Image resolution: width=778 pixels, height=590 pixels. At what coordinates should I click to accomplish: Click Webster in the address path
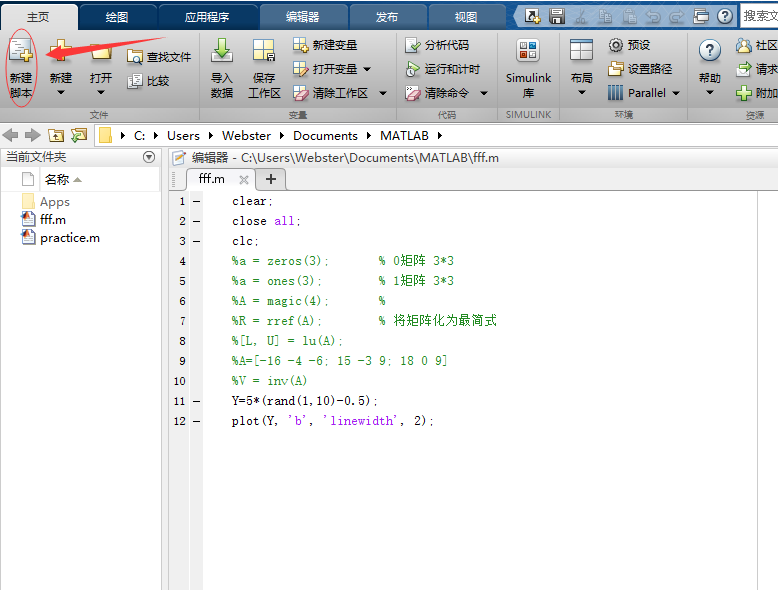point(246,135)
